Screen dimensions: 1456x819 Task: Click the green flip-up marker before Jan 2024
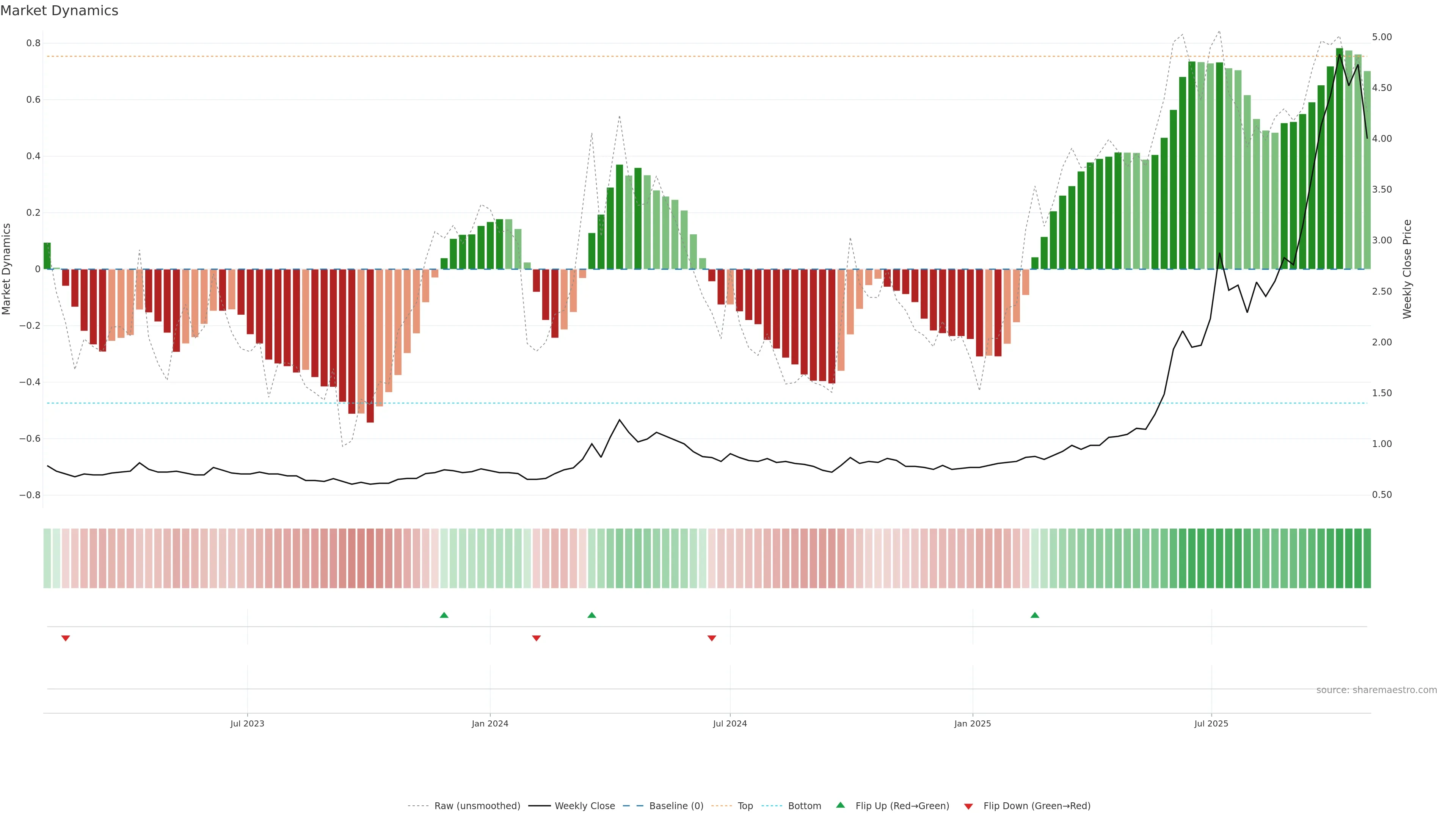[444, 615]
